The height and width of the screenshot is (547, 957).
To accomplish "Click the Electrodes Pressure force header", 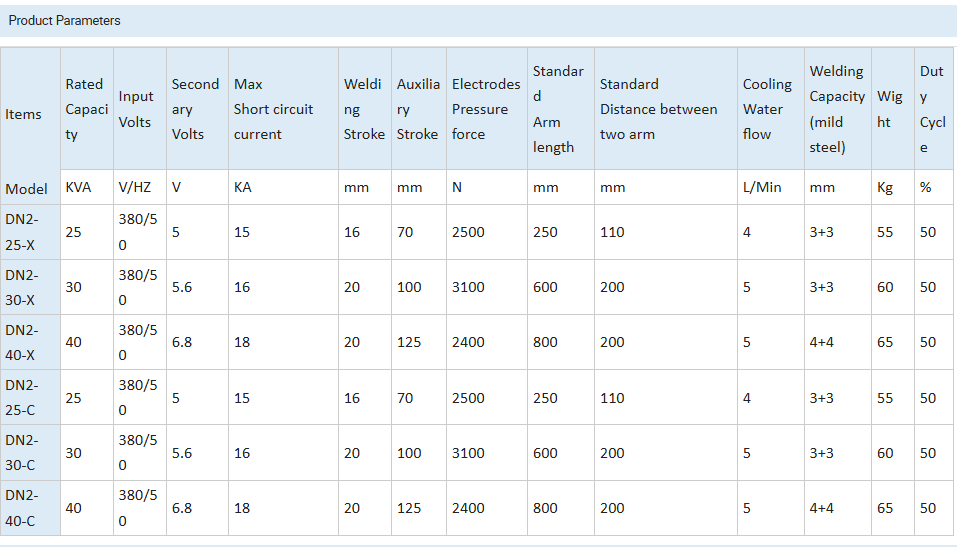I will point(486,109).
